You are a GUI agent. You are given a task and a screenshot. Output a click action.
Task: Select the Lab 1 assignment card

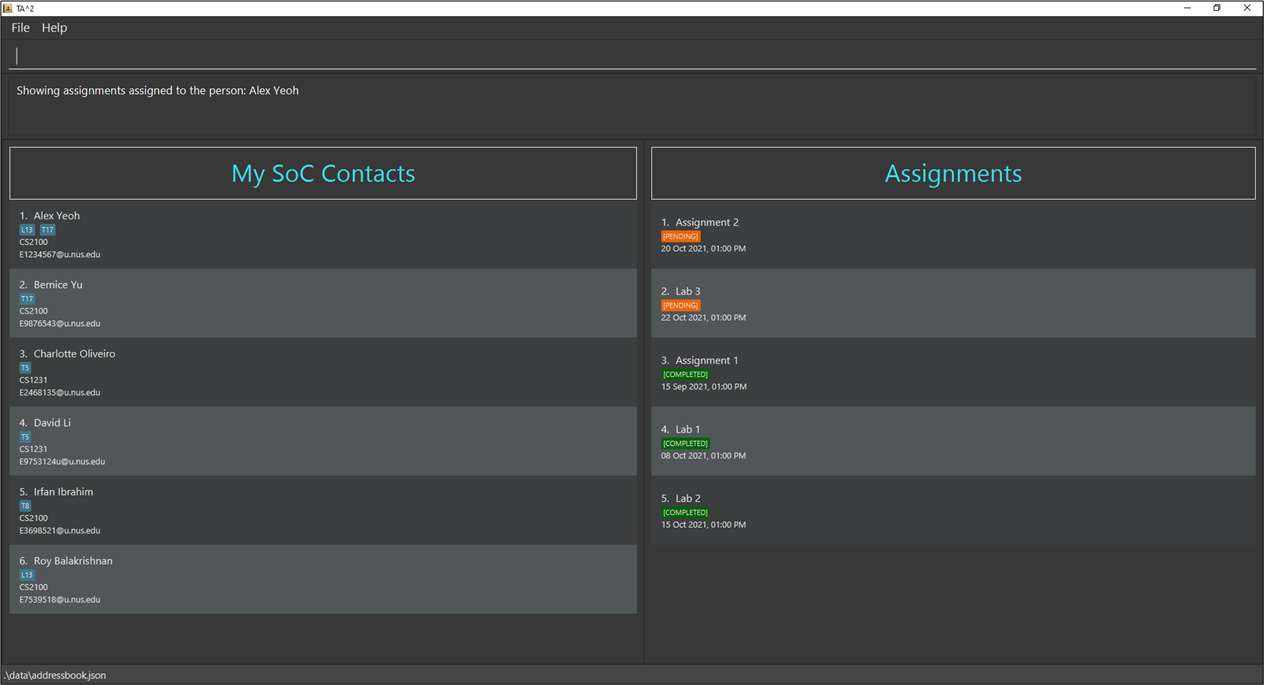pos(952,441)
